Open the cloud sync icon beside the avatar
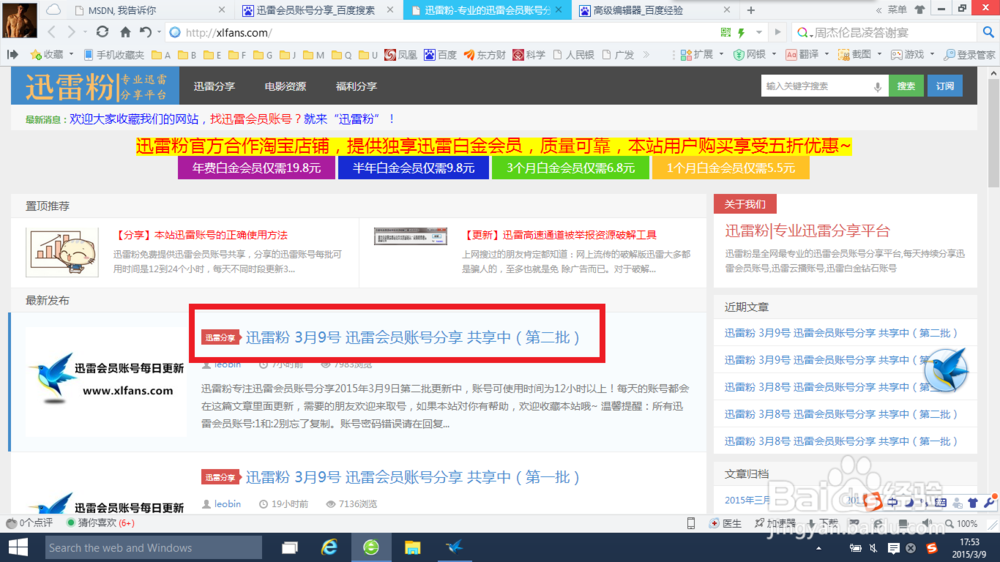1000x562 pixels. [54, 10]
